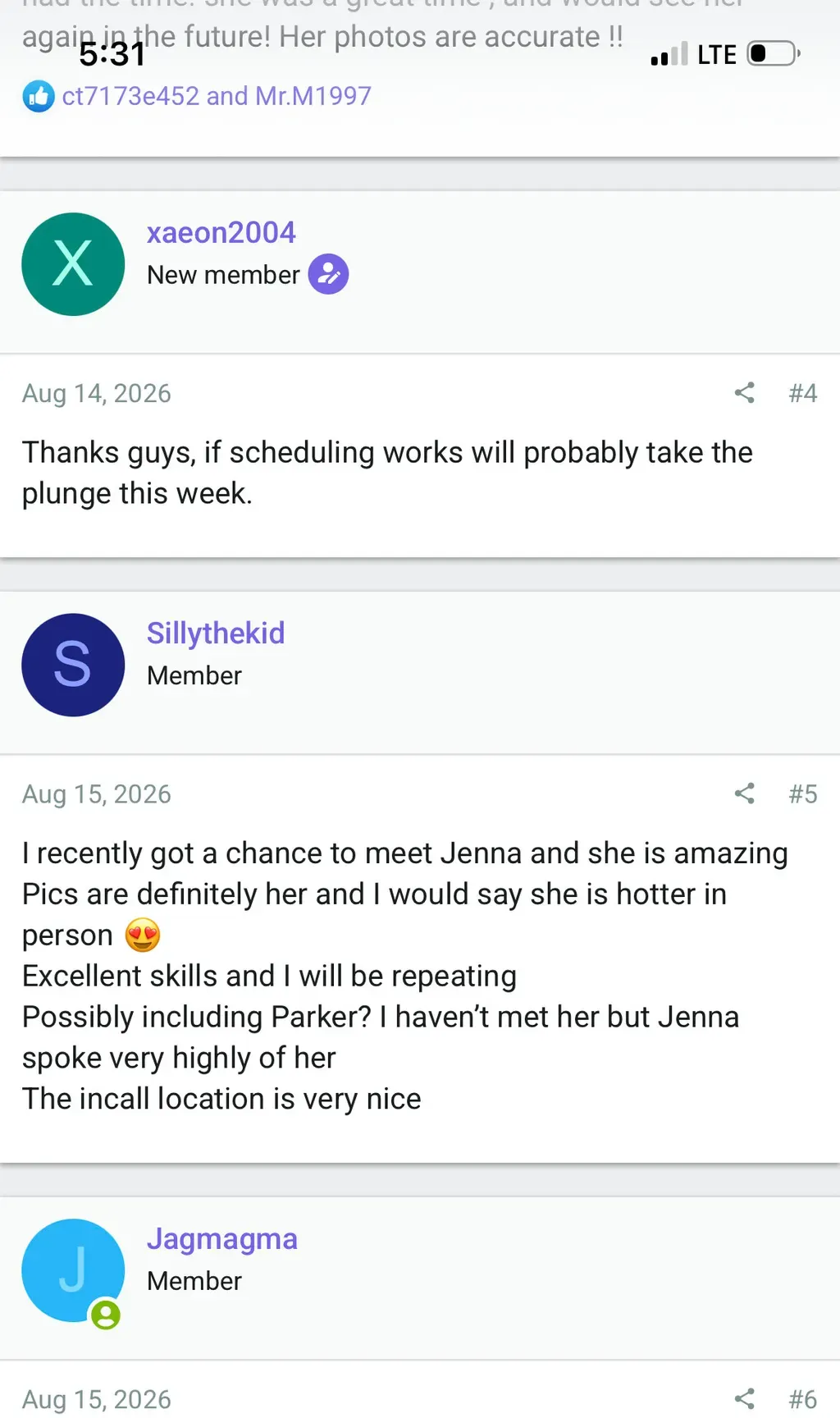Open the xaeon2004 profile link
The height and width of the screenshot is (1418, 840).
tap(221, 233)
